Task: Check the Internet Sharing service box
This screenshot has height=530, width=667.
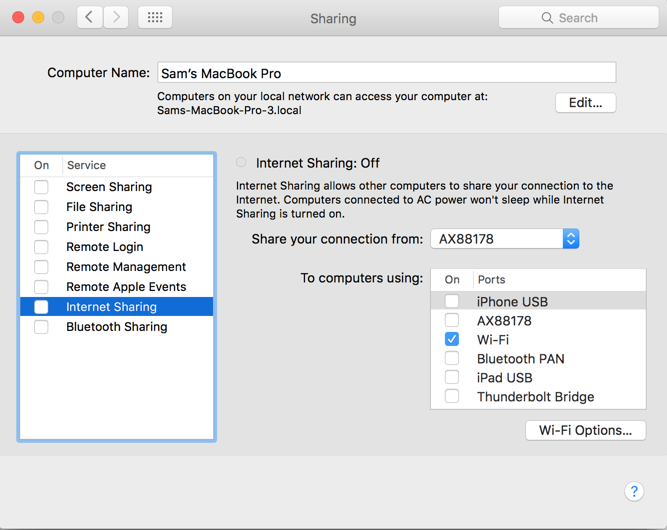Action: pyautogui.click(x=41, y=307)
